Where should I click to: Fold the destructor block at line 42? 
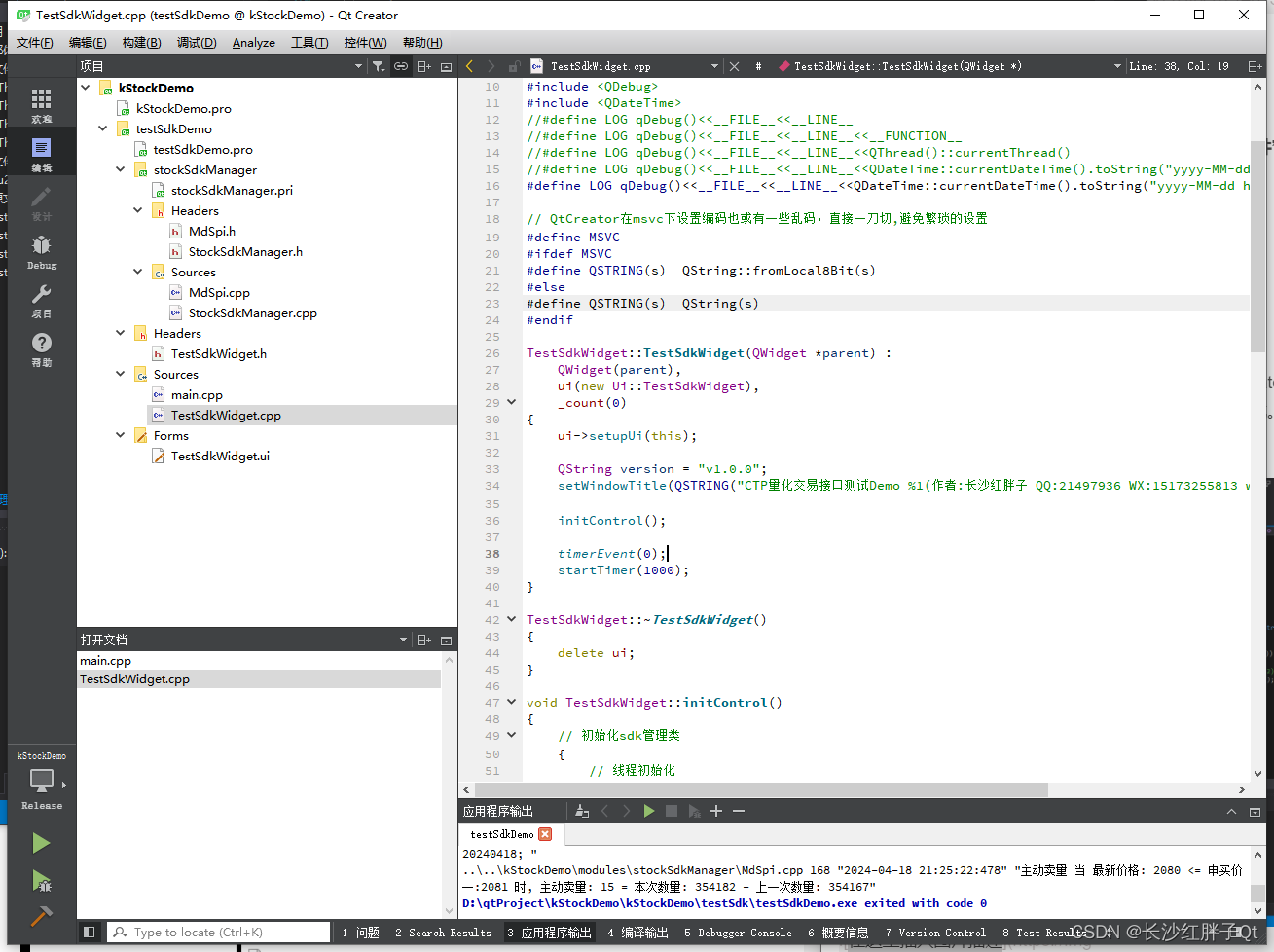(x=512, y=619)
